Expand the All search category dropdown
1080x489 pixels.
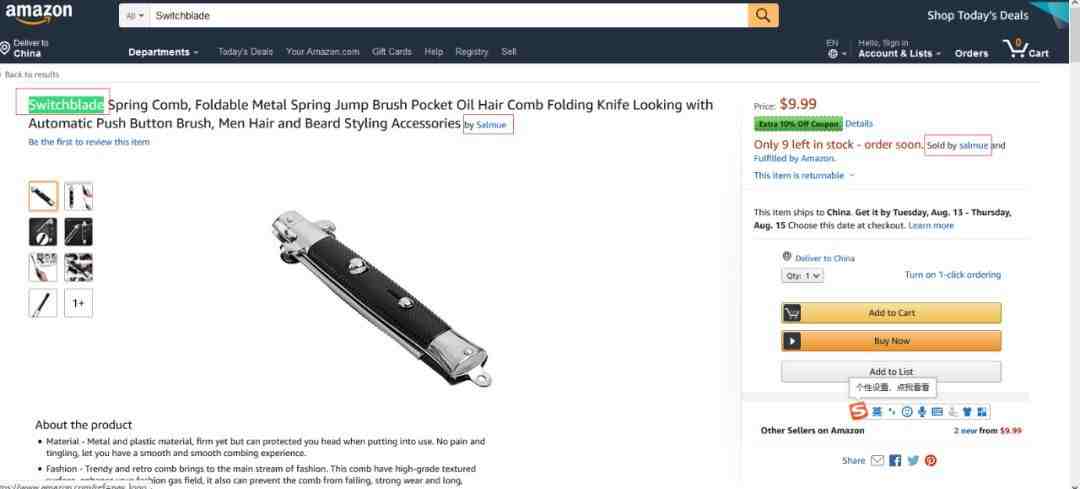(135, 15)
